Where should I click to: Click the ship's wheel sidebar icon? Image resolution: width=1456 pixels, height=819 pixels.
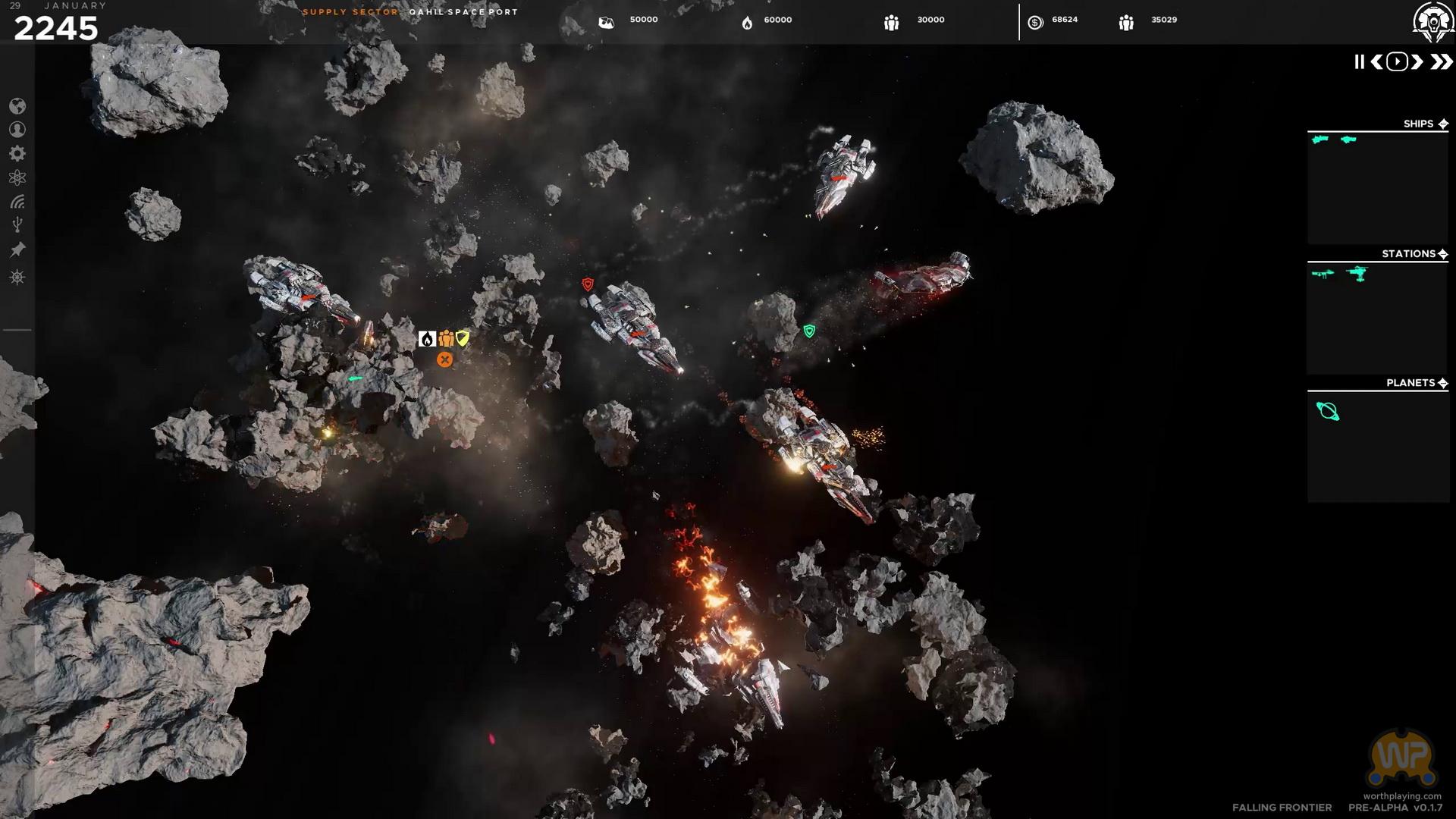coord(17,277)
